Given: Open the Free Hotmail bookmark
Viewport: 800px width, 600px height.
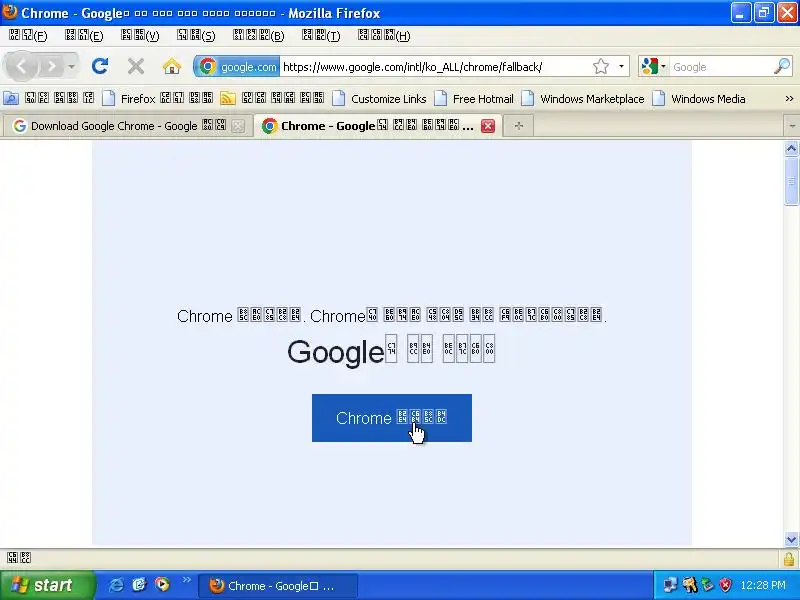Looking at the screenshot, I should (x=474, y=98).
